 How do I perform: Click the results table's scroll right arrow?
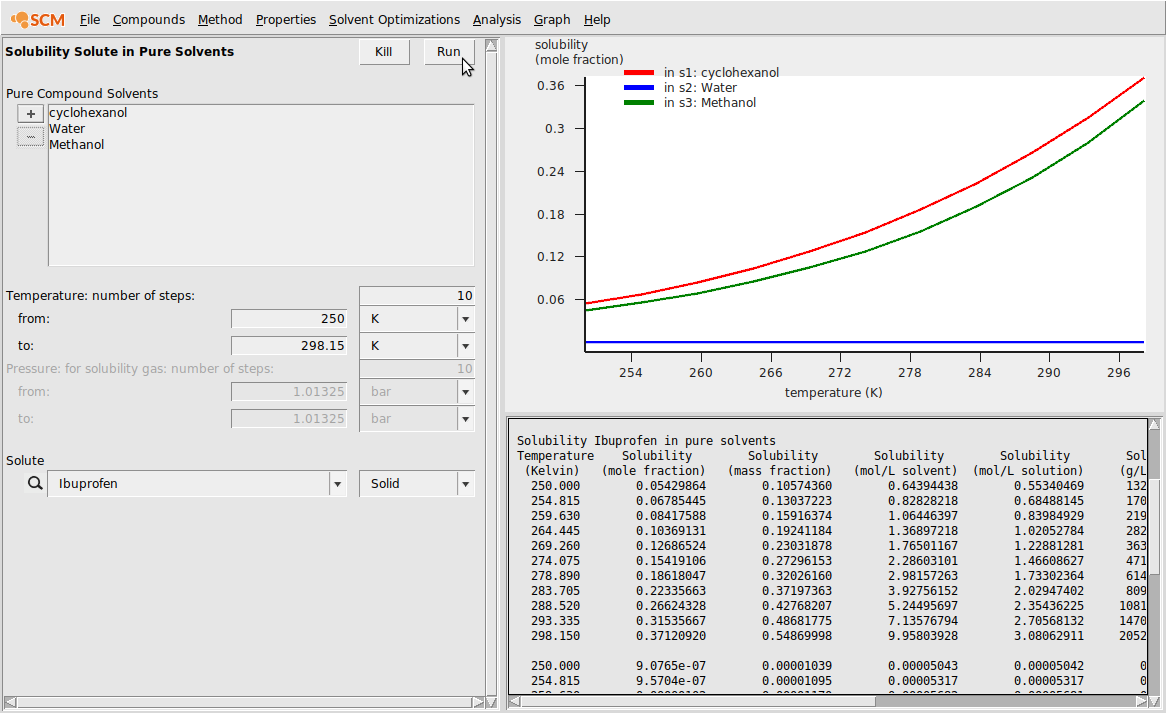1142,701
